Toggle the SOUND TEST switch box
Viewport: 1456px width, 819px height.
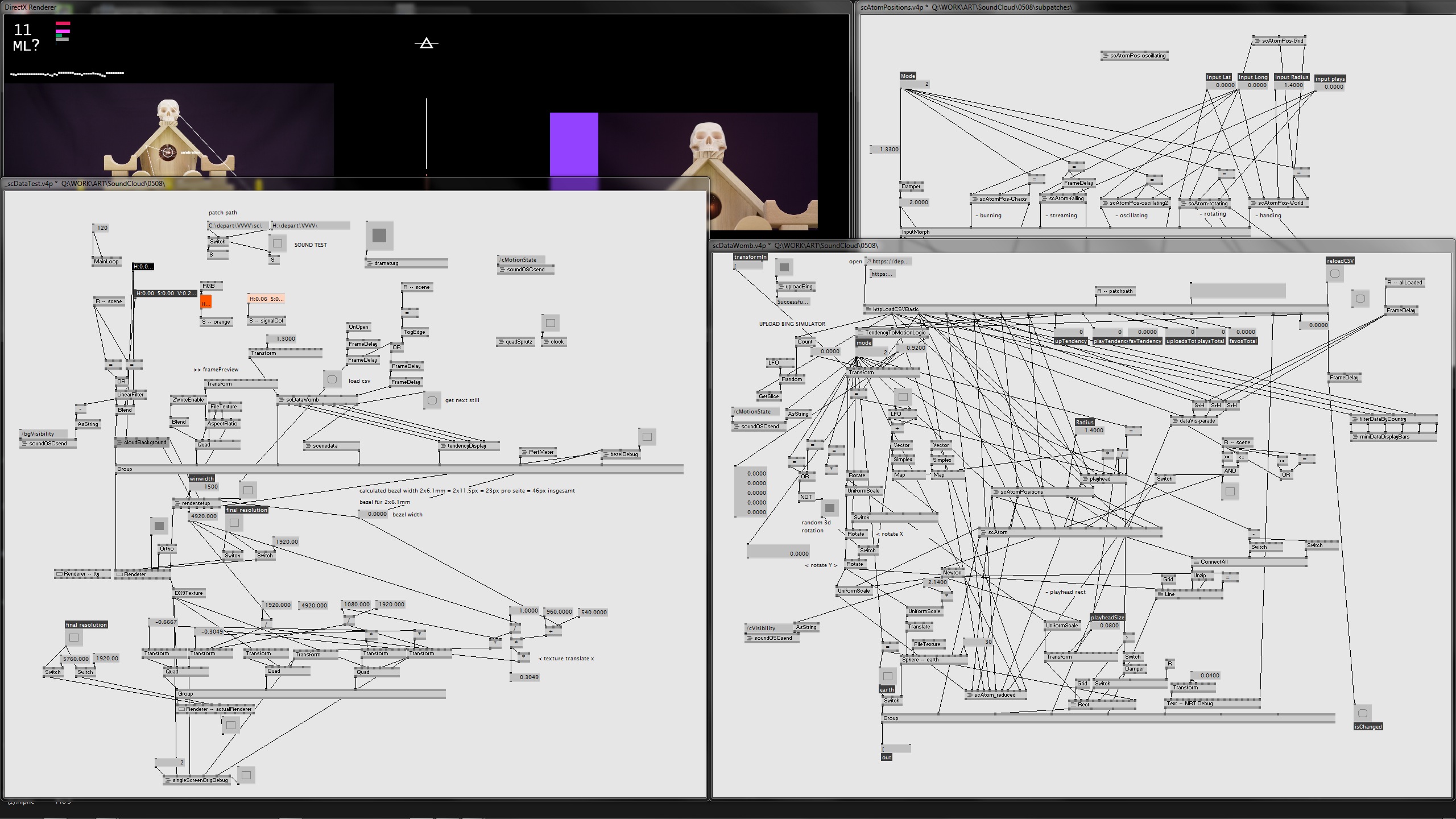pyautogui.click(x=278, y=243)
